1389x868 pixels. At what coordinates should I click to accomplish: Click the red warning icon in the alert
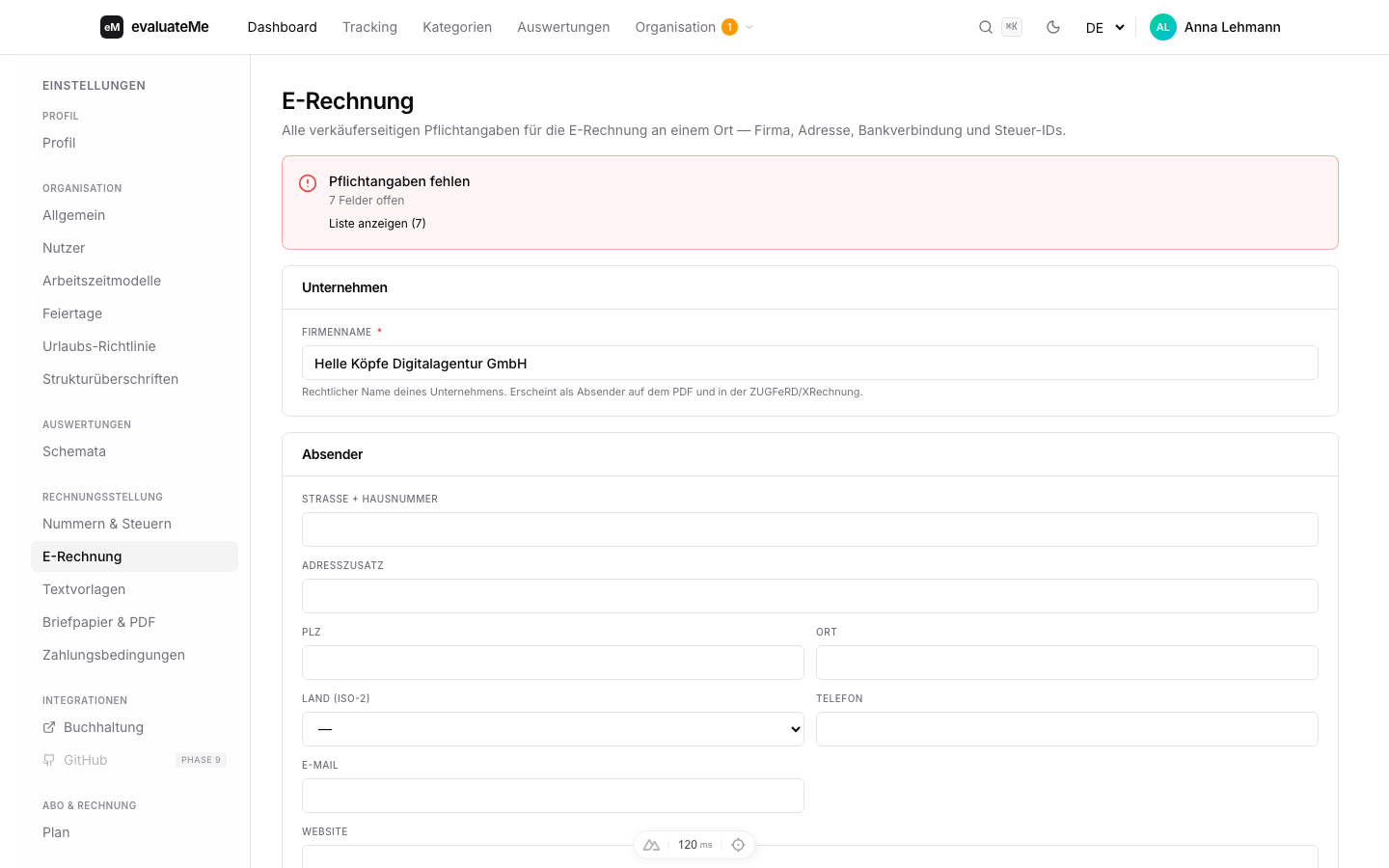308,183
